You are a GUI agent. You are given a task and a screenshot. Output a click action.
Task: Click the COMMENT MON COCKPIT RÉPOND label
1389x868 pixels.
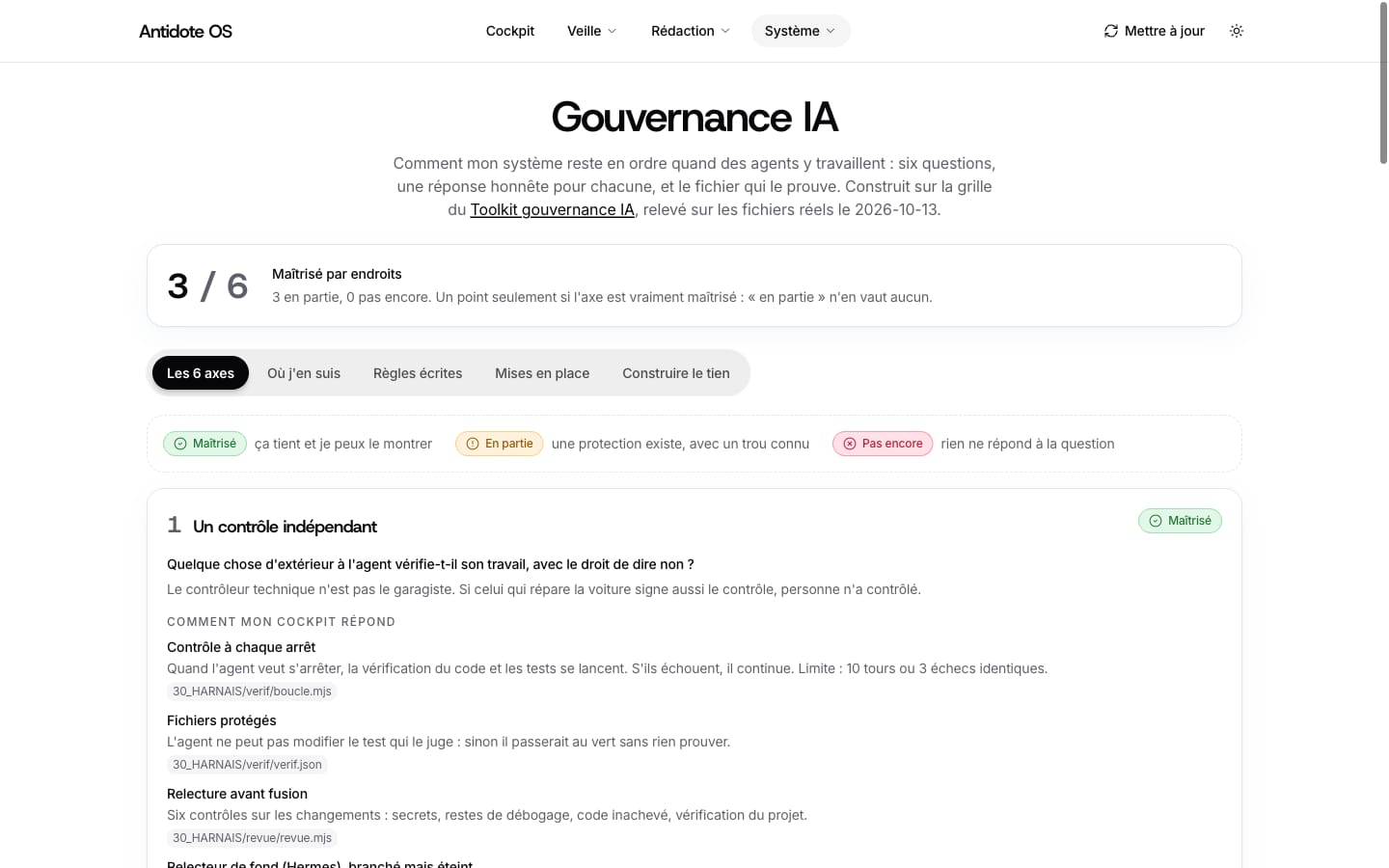(x=281, y=622)
